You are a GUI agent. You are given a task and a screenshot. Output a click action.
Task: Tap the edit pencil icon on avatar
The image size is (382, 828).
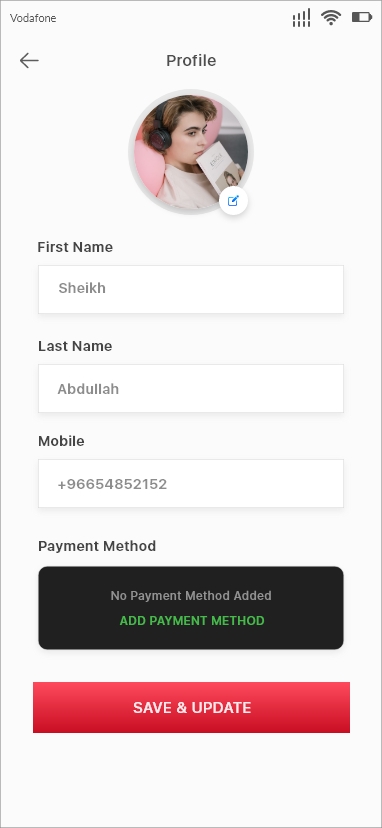(234, 201)
